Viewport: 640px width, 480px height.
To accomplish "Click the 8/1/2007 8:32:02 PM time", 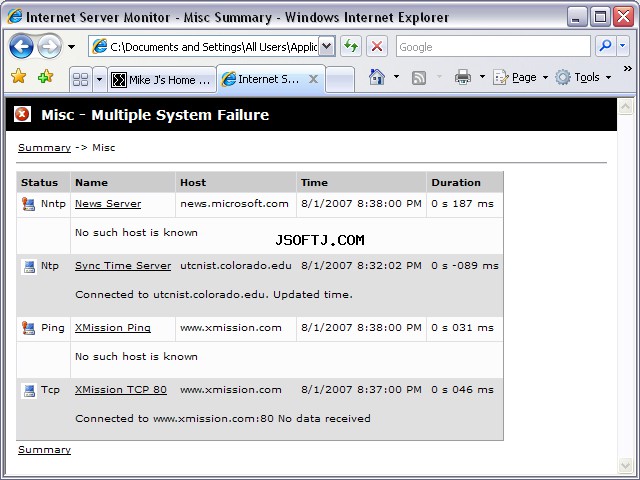I will tap(361, 266).
